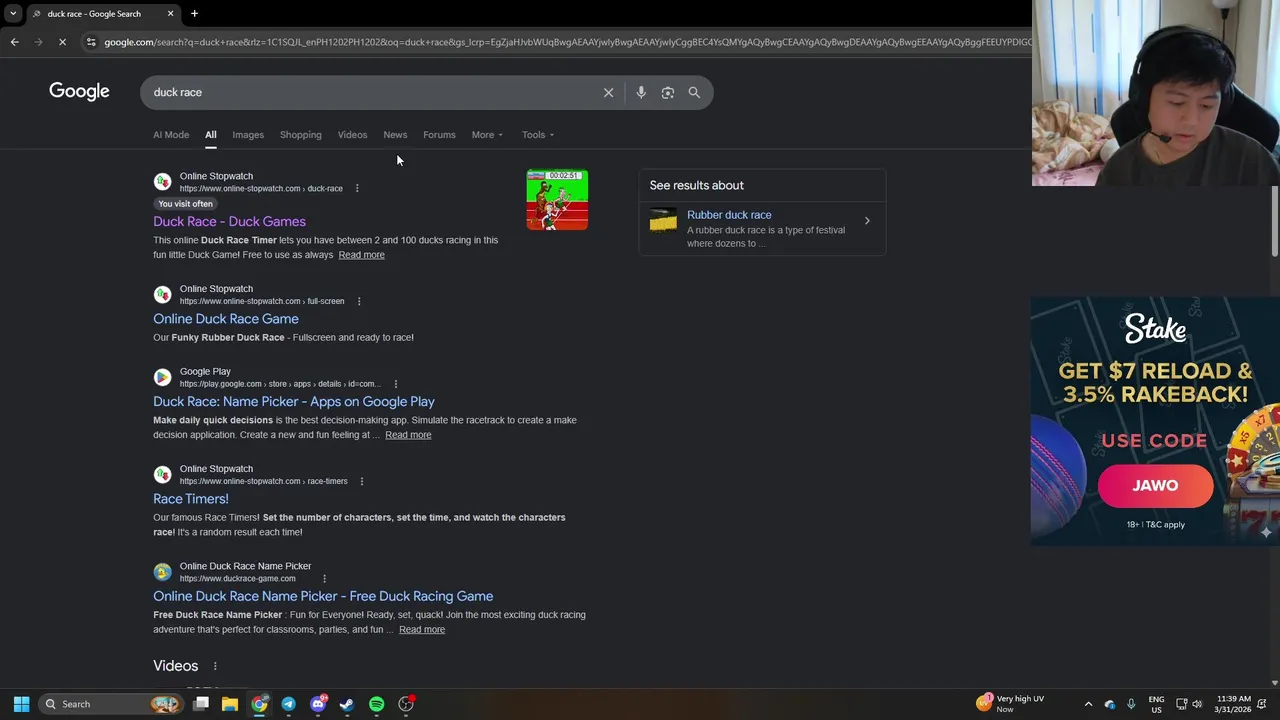This screenshot has width=1280, height=720.
Task: Open options menu for the Google Play result
Action: [396, 384]
